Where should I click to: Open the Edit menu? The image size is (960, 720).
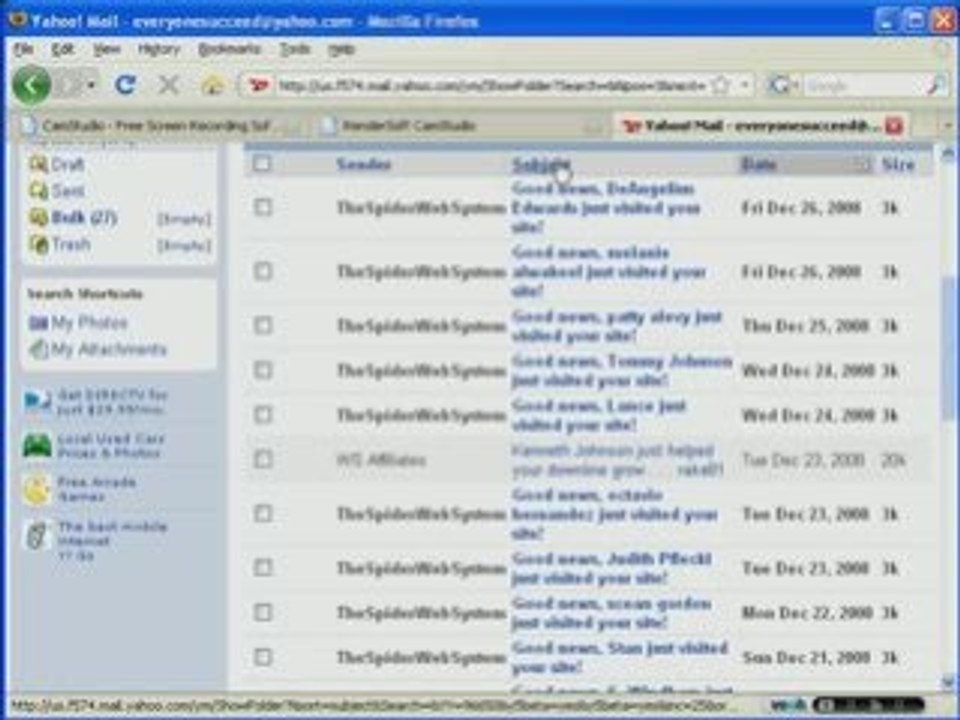click(62, 49)
